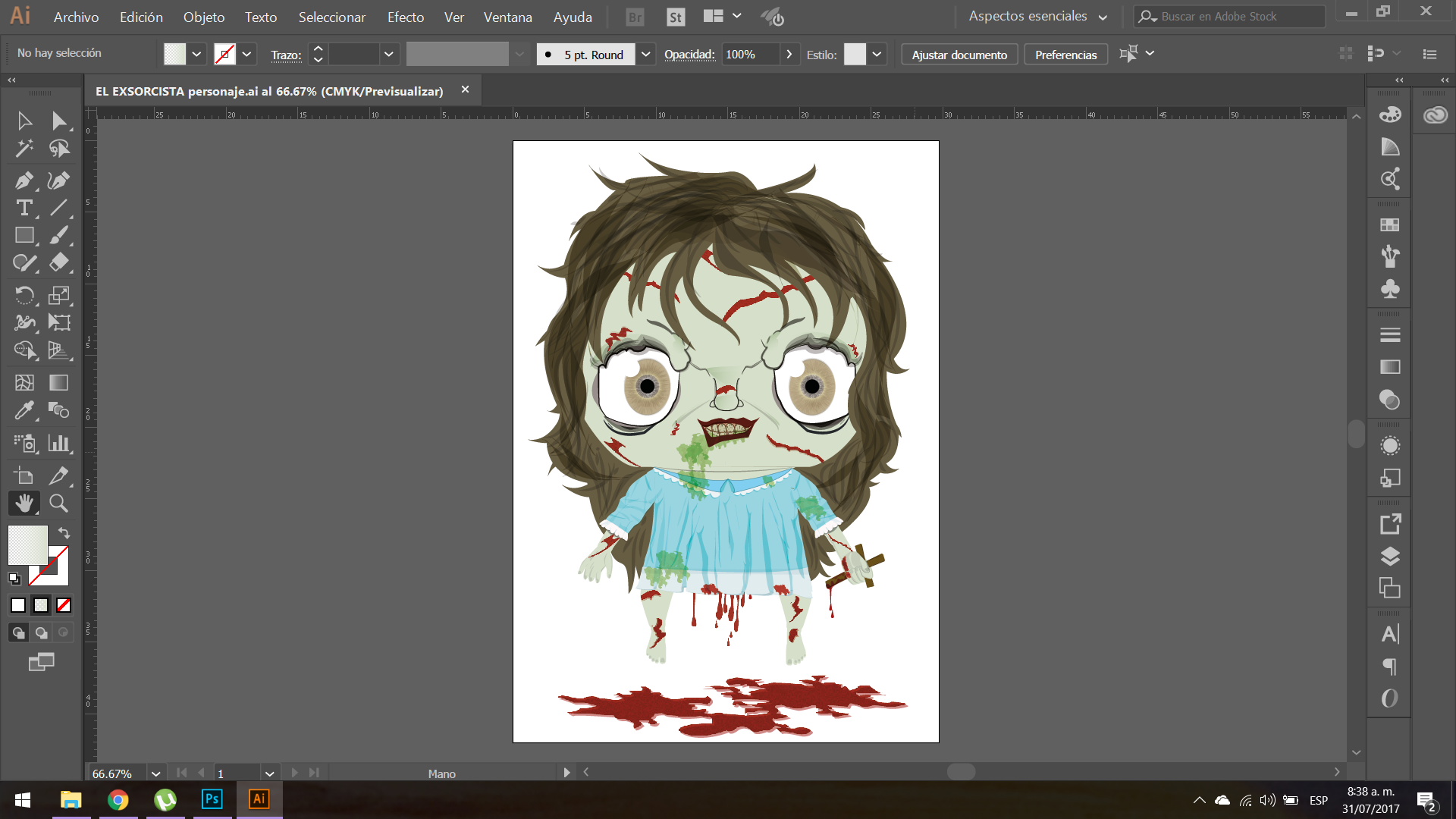The height and width of the screenshot is (819, 1456).
Task: Open the stroke color dropdown
Action: pyautogui.click(x=246, y=54)
